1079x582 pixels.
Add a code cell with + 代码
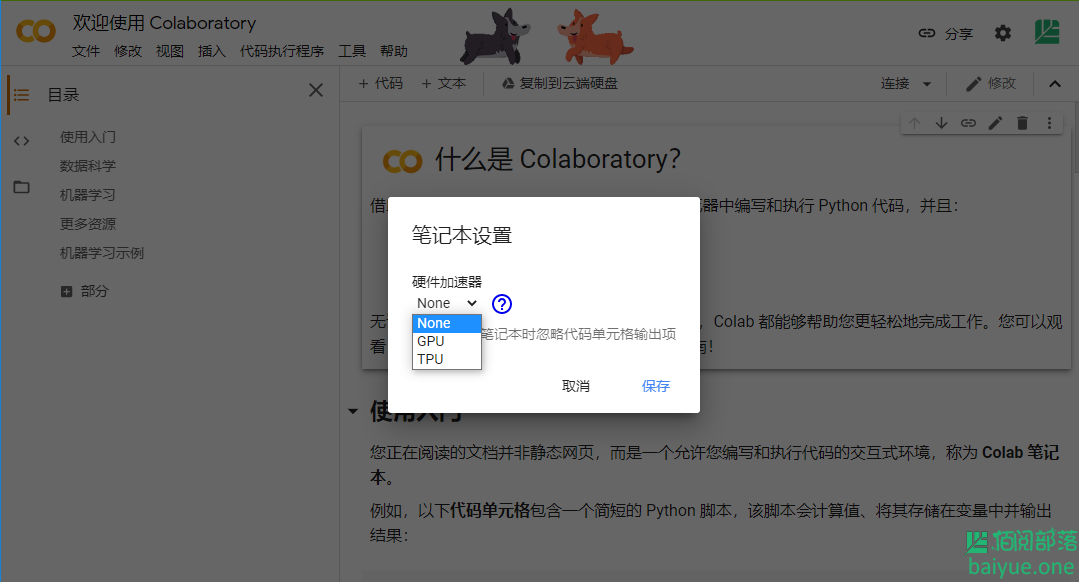[381, 83]
